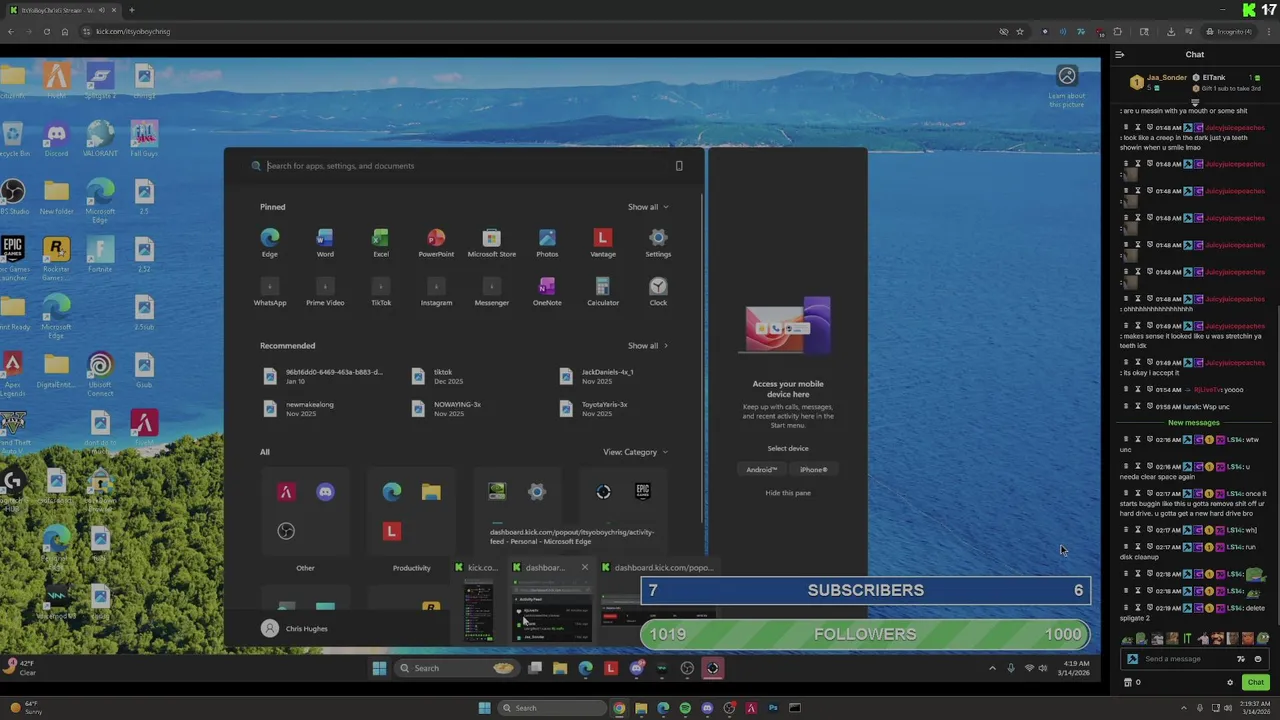
Task: Open Edge from the Start menu pinned apps
Action: tap(270, 242)
